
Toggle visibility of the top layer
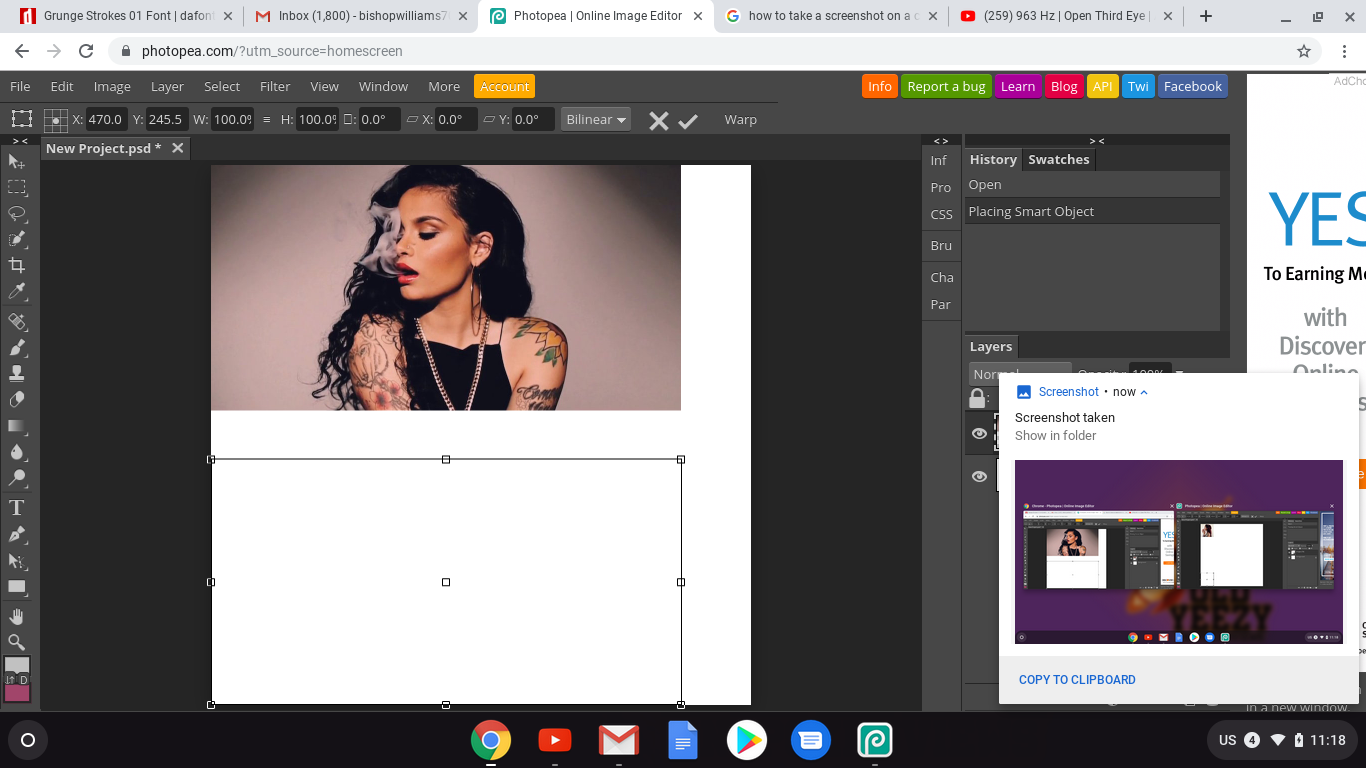click(x=979, y=433)
